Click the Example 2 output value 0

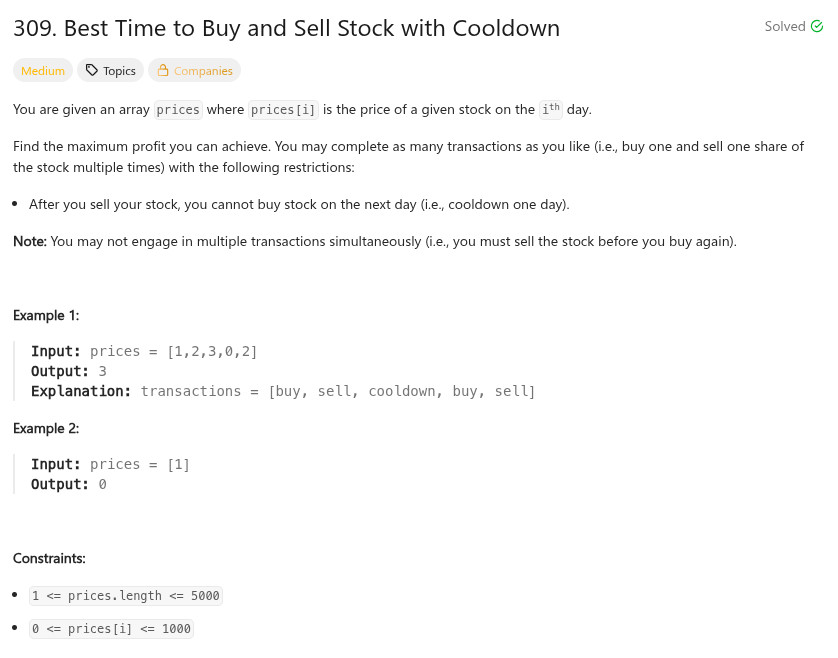[x=102, y=484]
